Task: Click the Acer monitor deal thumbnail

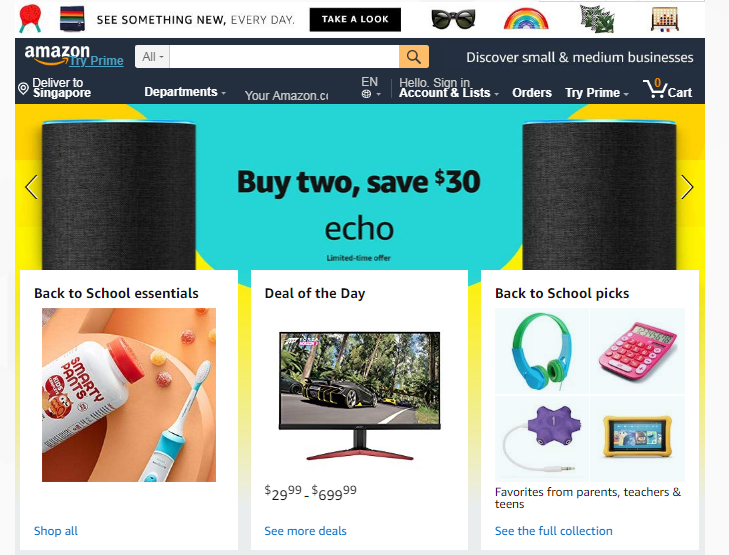Action: pyautogui.click(x=359, y=395)
